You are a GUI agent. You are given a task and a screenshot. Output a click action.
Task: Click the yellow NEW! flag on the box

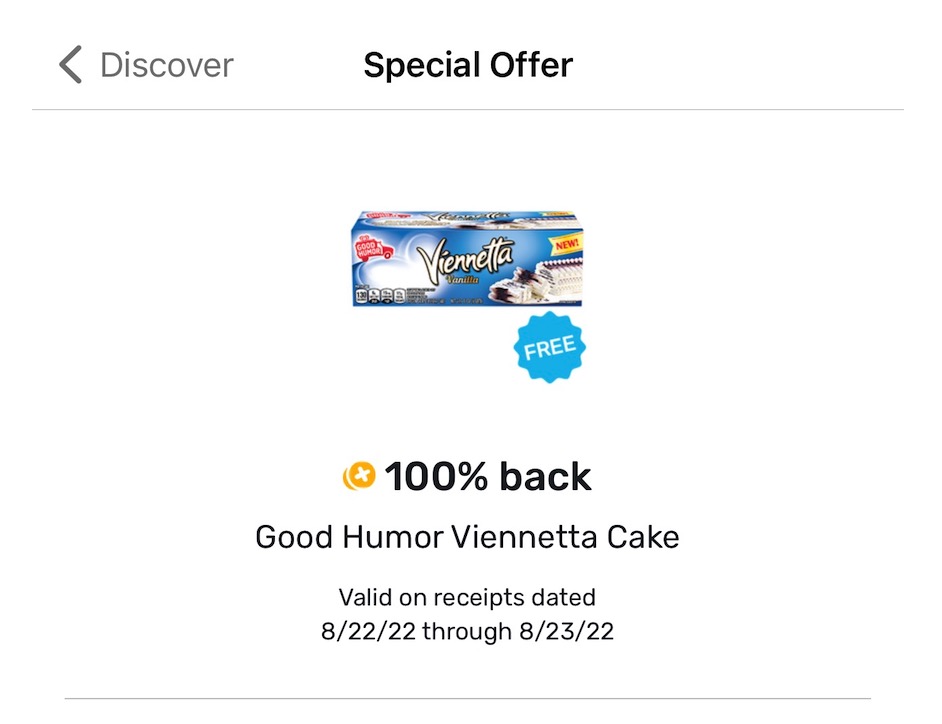click(564, 243)
